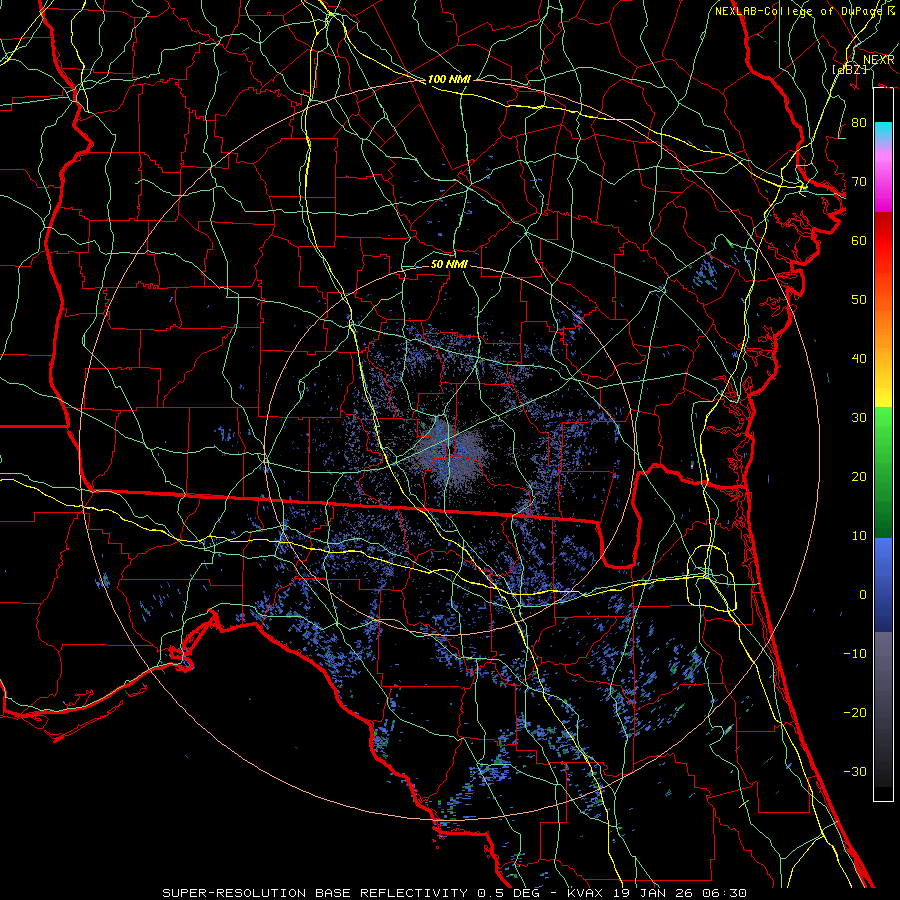Click the 30 value on the dBZ scale
The image size is (900, 900).
click(859, 418)
